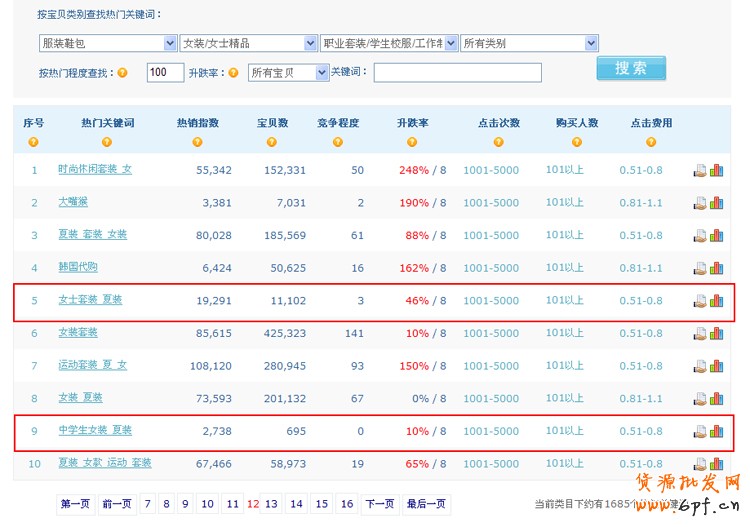
Task: Click the blue 搜索 button
Action: (x=630, y=68)
